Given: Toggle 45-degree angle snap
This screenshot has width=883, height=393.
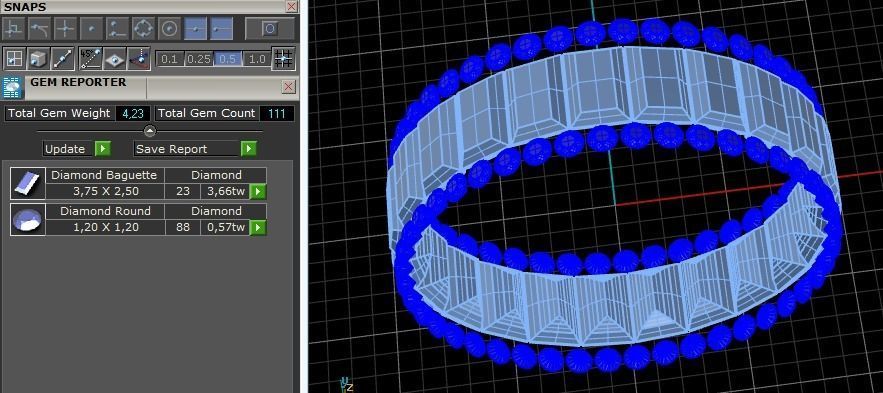Looking at the screenshot, I should click(91, 59).
